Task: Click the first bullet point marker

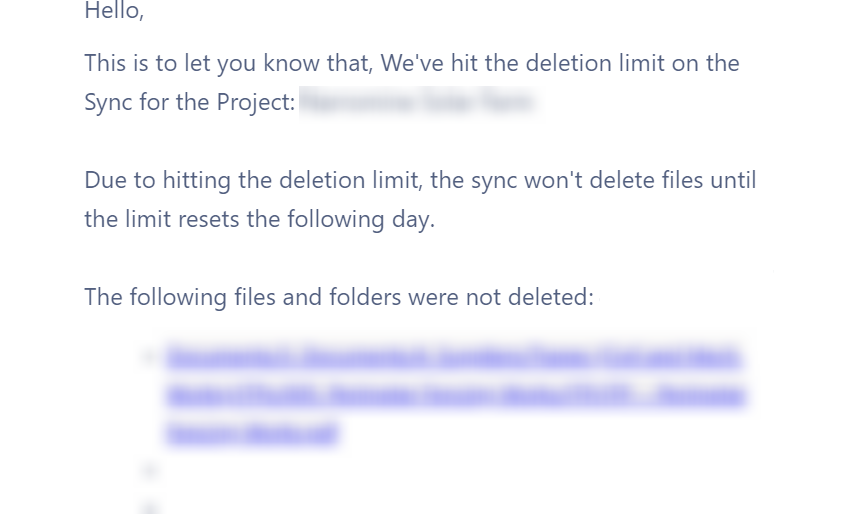Action: 150,357
